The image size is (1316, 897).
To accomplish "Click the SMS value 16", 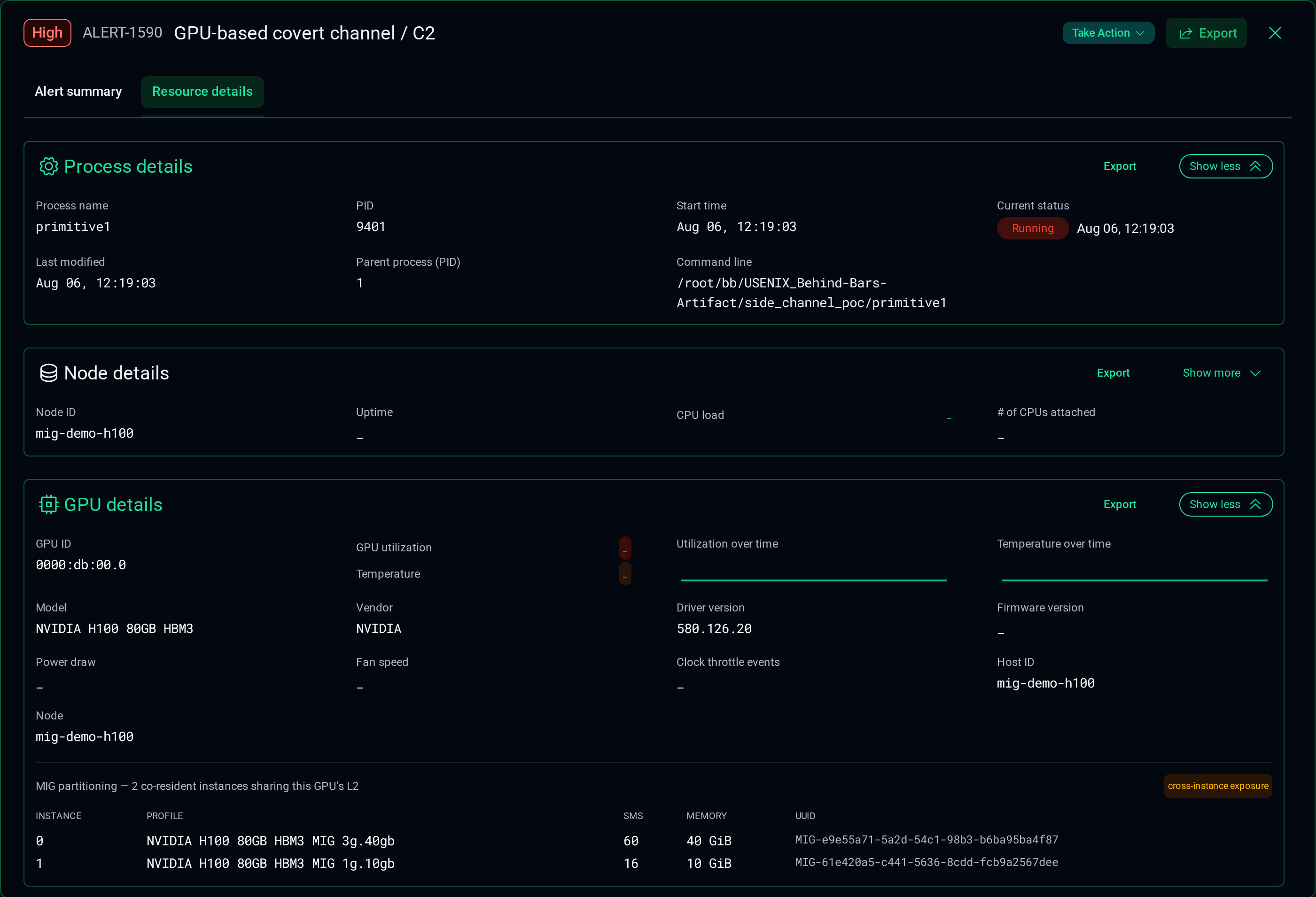I will pos(631,864).
